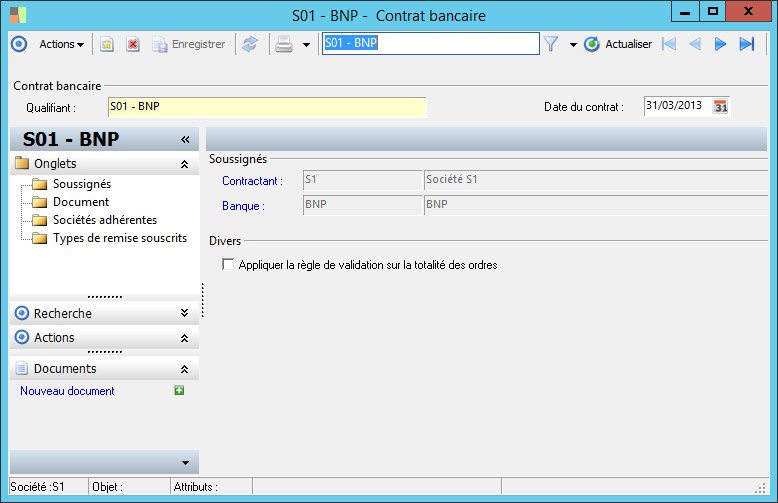
Task: Delete record using red X toolbar icon
Action: (132, 44)
